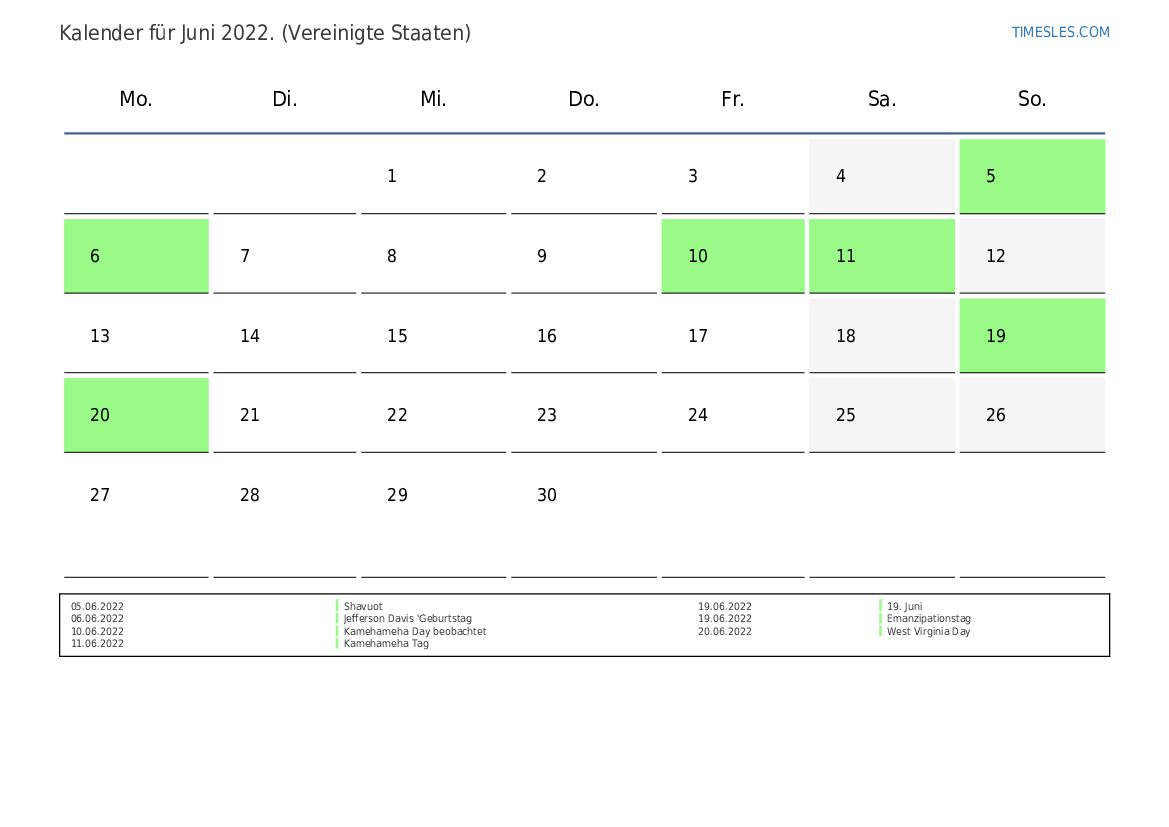Viewport: 1169px width, 827px height.
Task: Click the 'Fr.' column header
Action: coord(732,99)
